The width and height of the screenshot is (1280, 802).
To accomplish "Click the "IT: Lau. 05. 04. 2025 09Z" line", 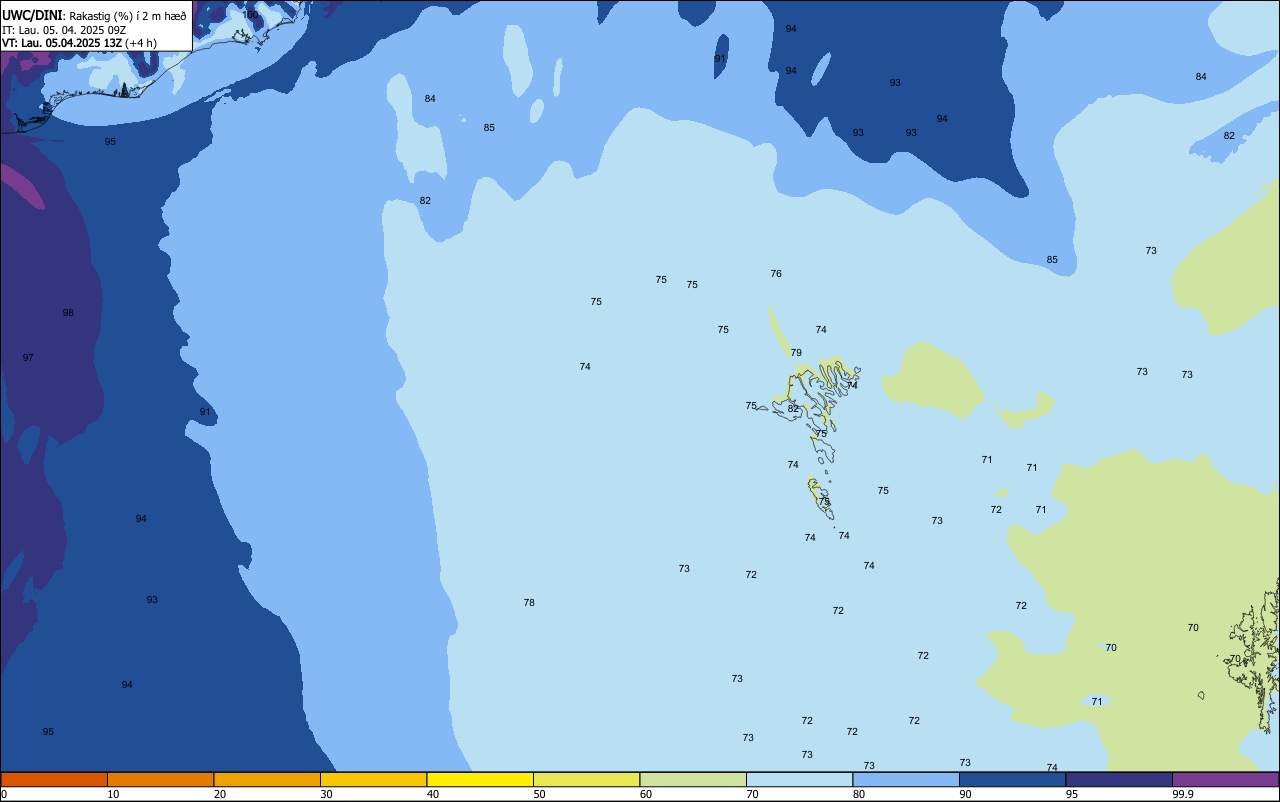I will (x=66, y=30).
